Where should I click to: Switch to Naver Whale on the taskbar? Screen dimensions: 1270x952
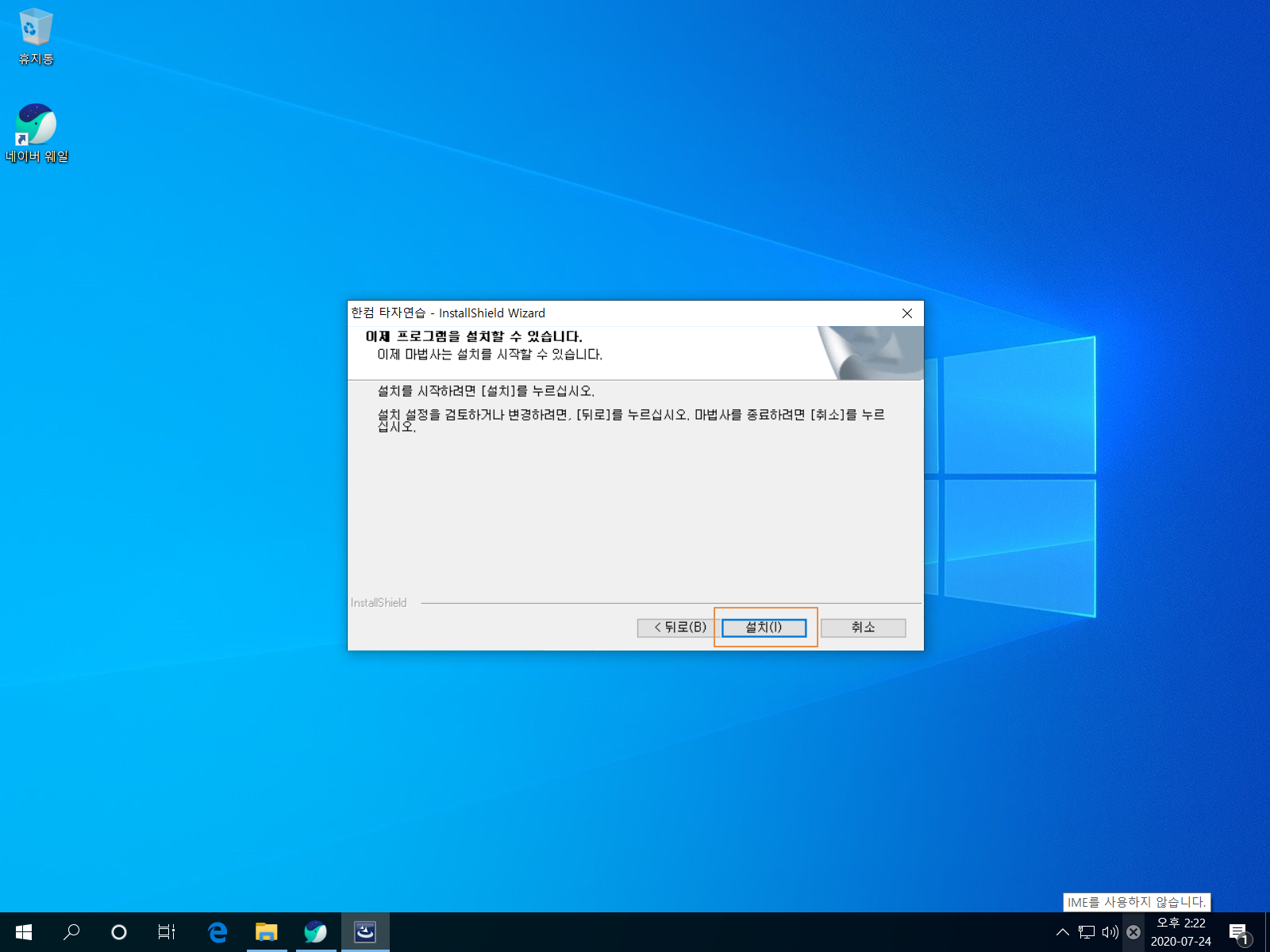point(315,932)
